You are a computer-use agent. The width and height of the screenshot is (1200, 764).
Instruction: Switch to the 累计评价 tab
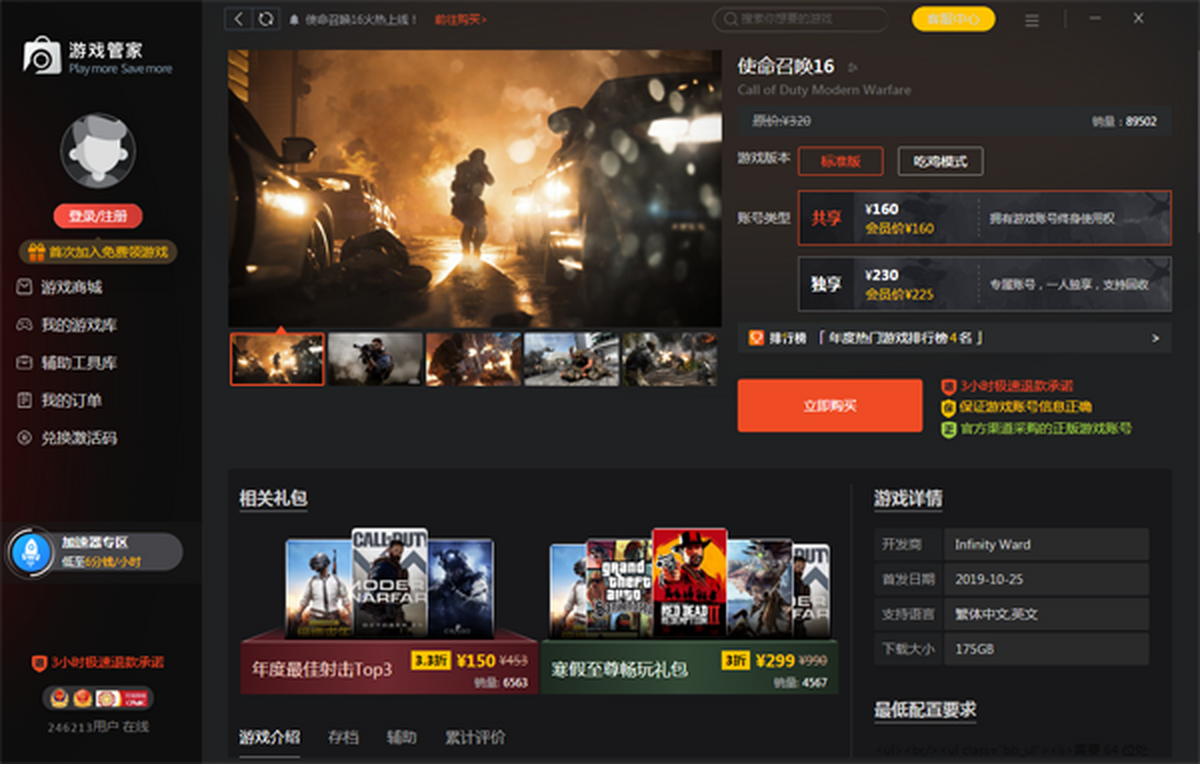[x=475, y=738]
